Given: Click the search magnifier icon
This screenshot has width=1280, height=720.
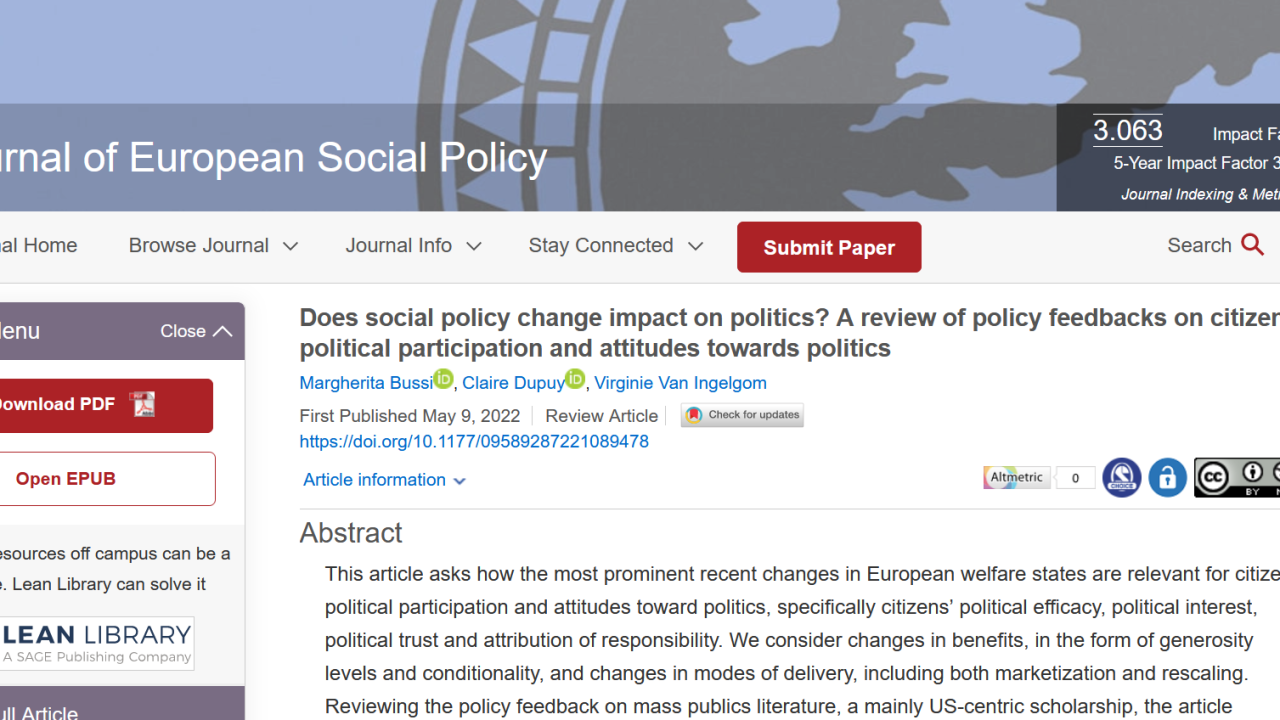Looking at the screenshot, I should (1252, 245).
